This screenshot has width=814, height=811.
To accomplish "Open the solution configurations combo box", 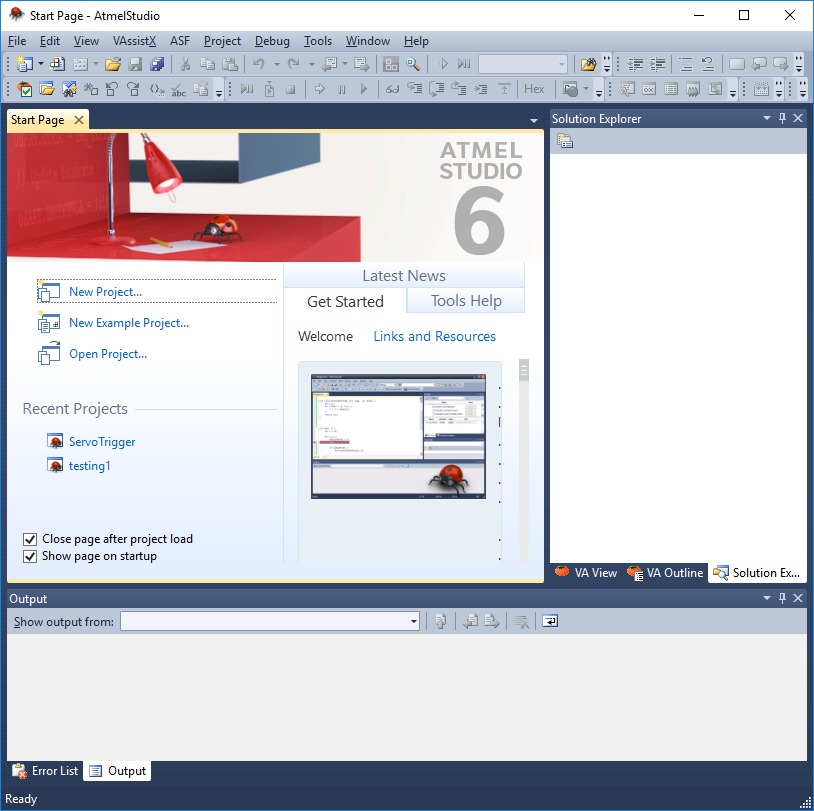I will (522, 64).
